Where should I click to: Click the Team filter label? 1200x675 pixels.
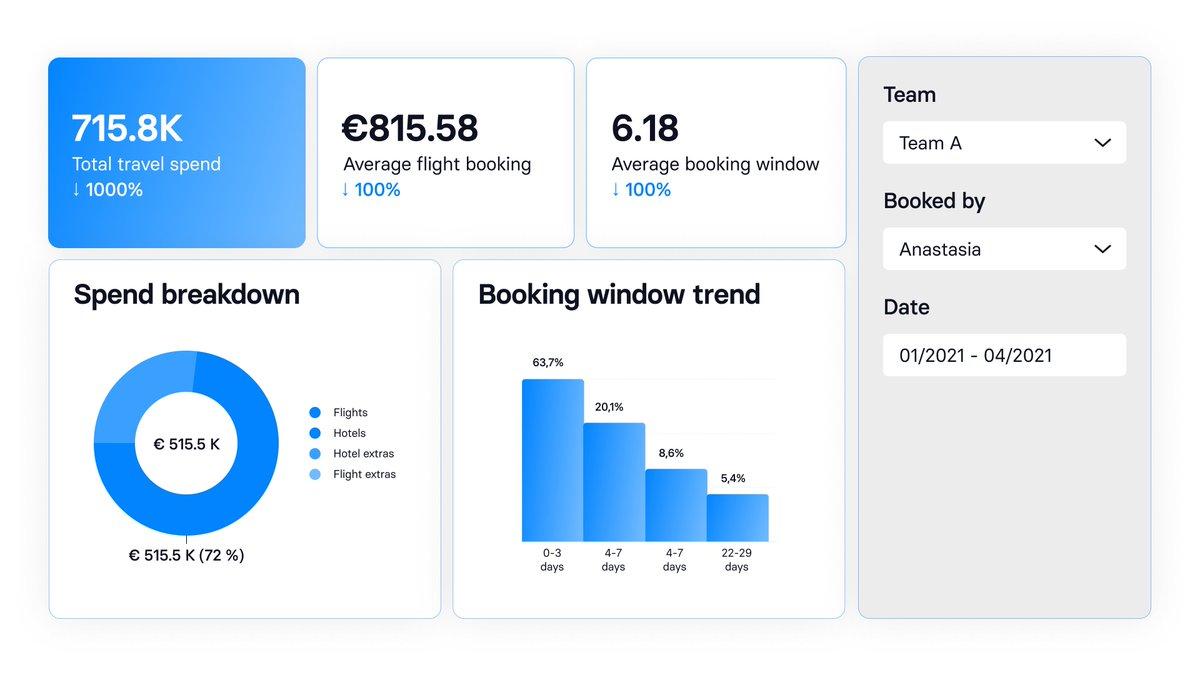coord(910,95)
